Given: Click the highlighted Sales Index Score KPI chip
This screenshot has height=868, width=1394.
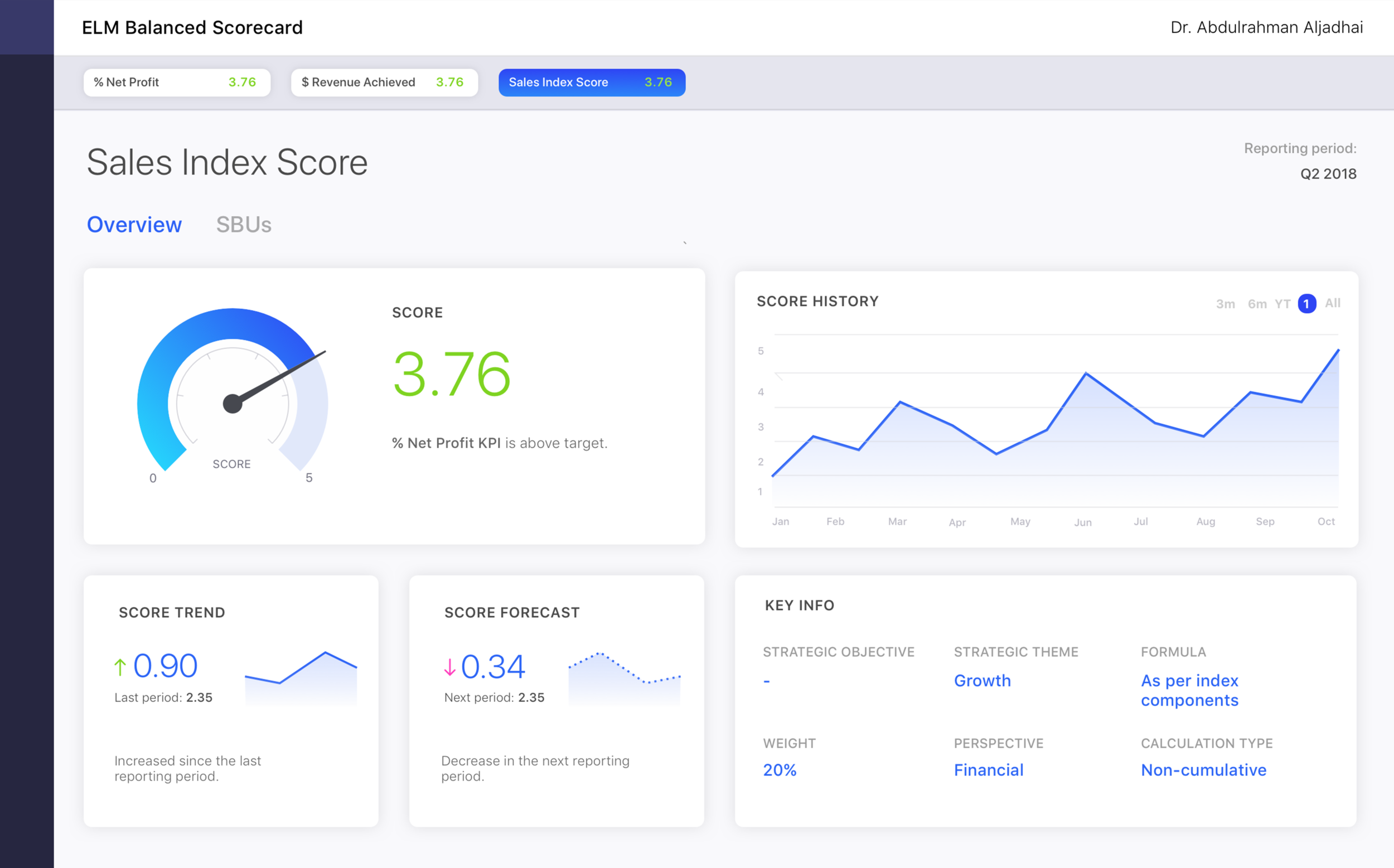Looking at the screenshot, I should (591, 82).
